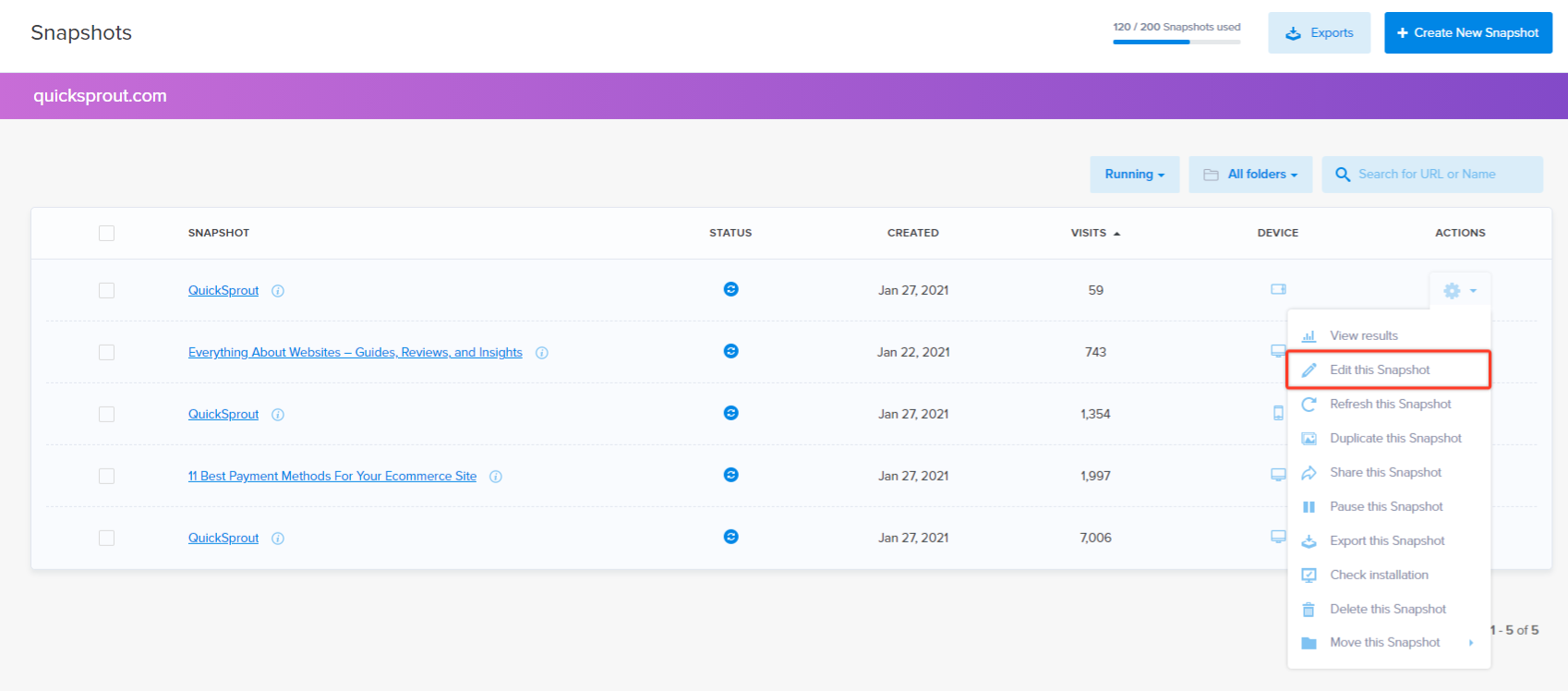
Task: Check the box for Everything About Websites snapshot
Action: [107, 352]
